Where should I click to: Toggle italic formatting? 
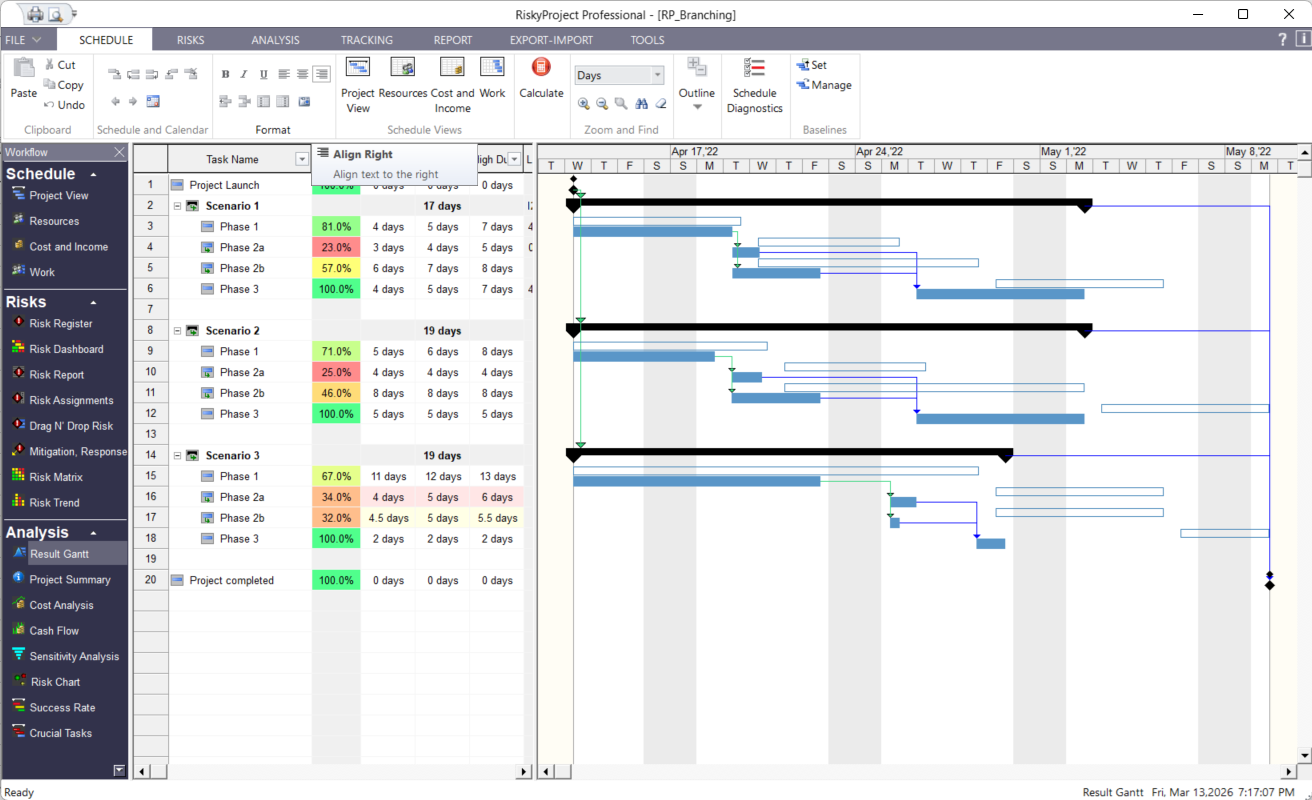[243, 73]
